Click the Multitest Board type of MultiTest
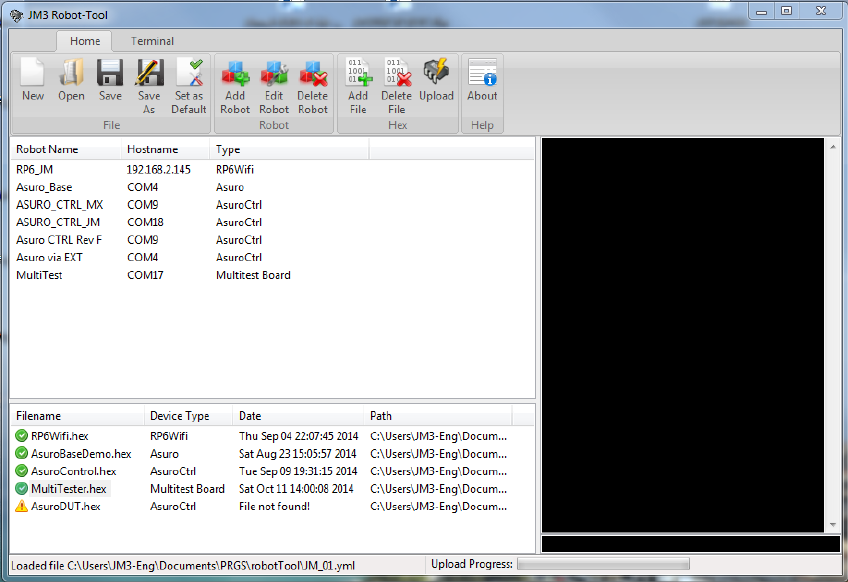Screen dimensions: 848x582 (253, 275)
